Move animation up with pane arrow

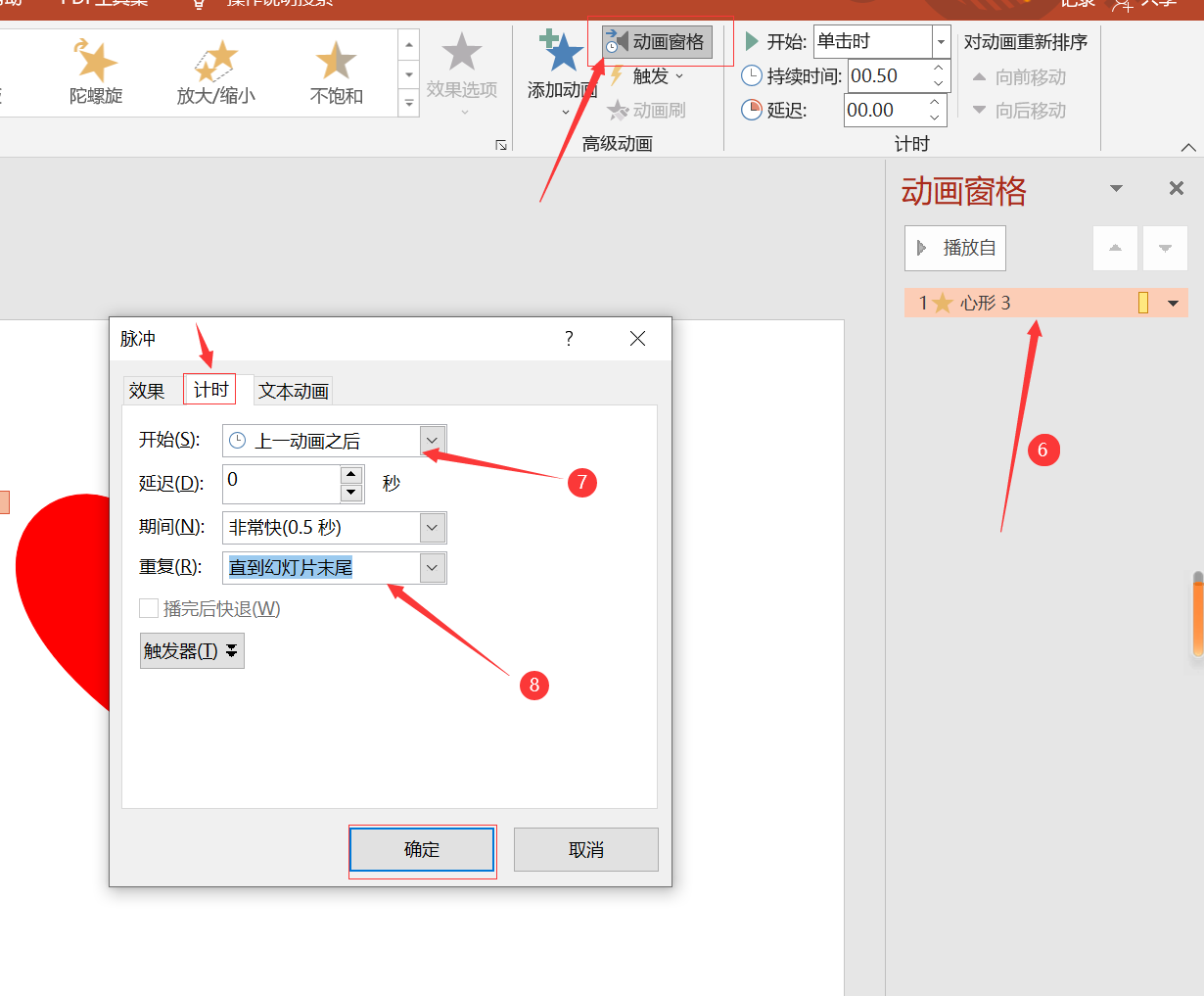(x=1115, y=249)
